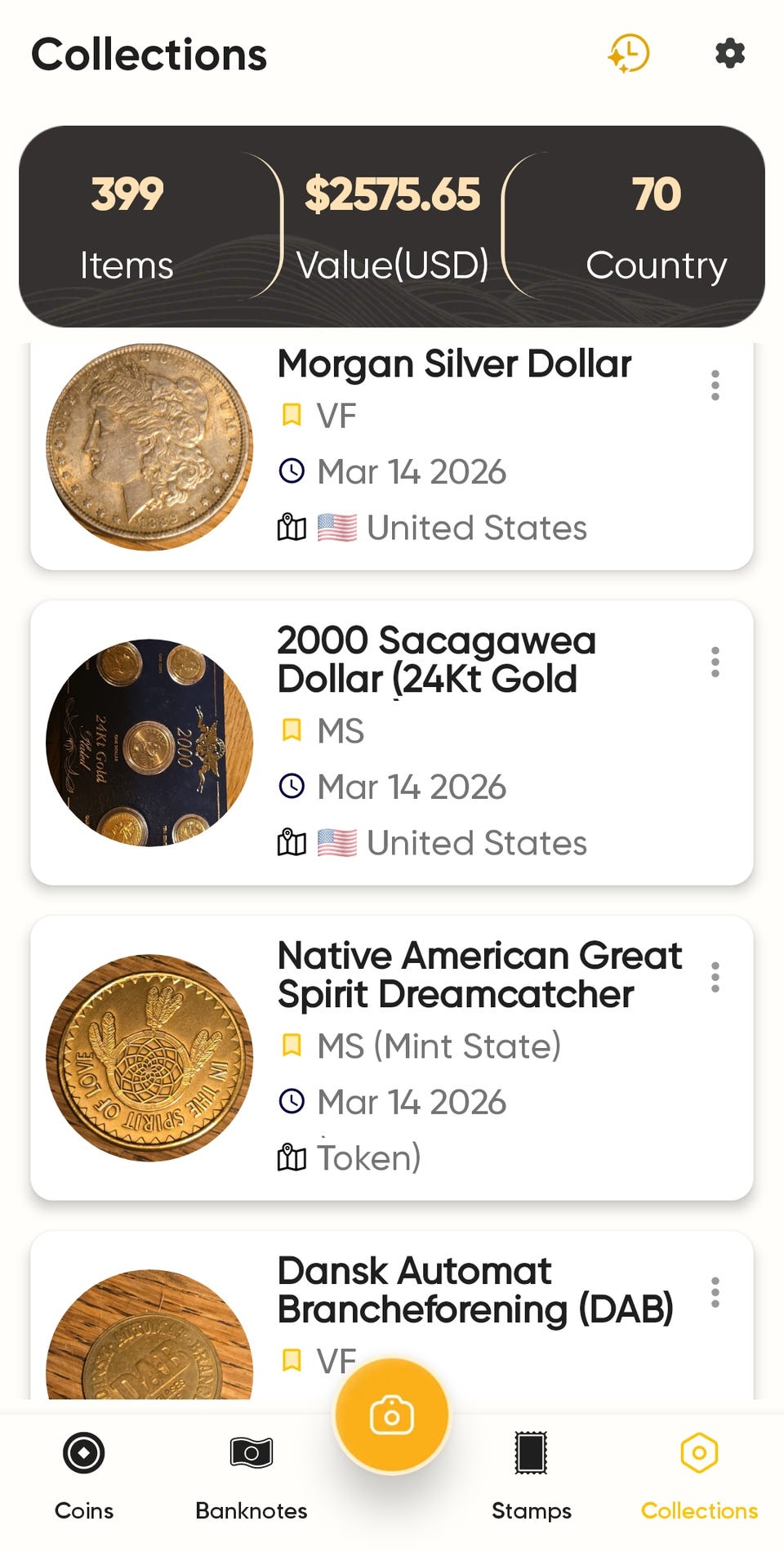The height and width of the screenshot is (1552, 784).
Task: Open Morgan Silver Dollar options menu
Action: (x=715, y=386)
